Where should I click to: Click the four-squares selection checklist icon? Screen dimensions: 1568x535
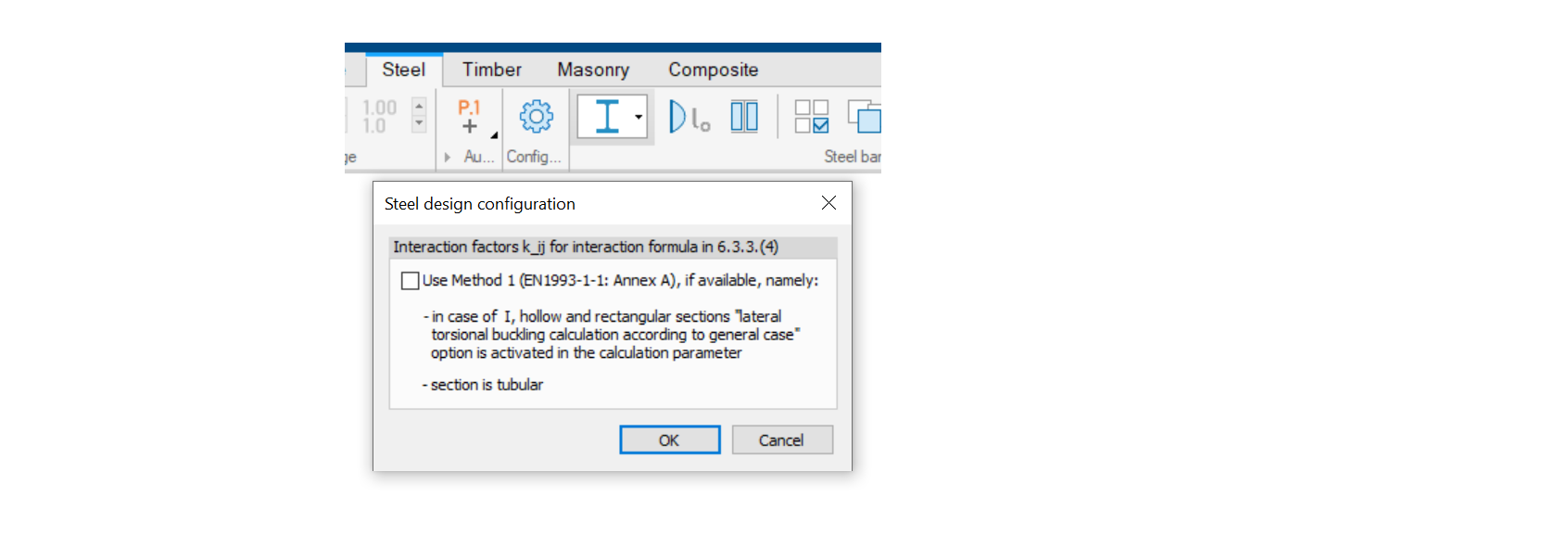811,117
